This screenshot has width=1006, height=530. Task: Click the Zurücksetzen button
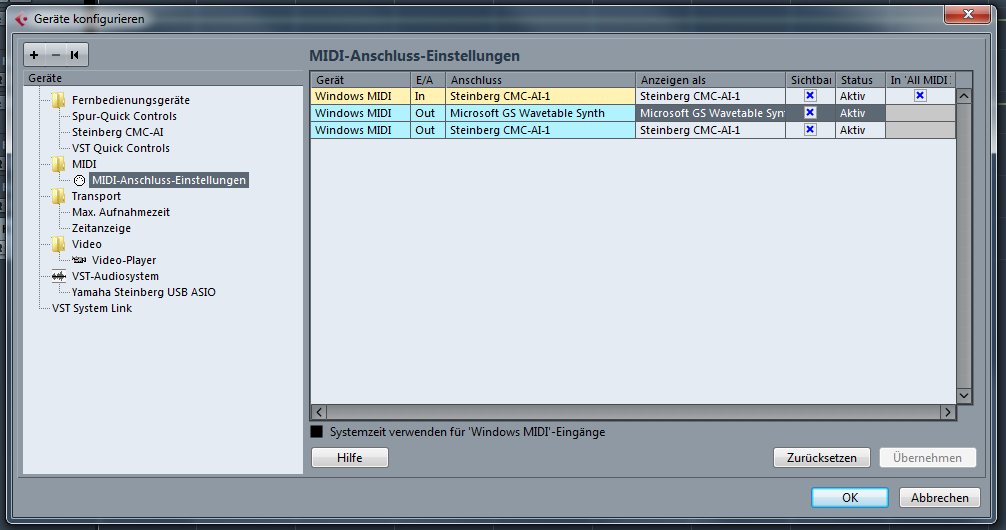click(822, 457)
